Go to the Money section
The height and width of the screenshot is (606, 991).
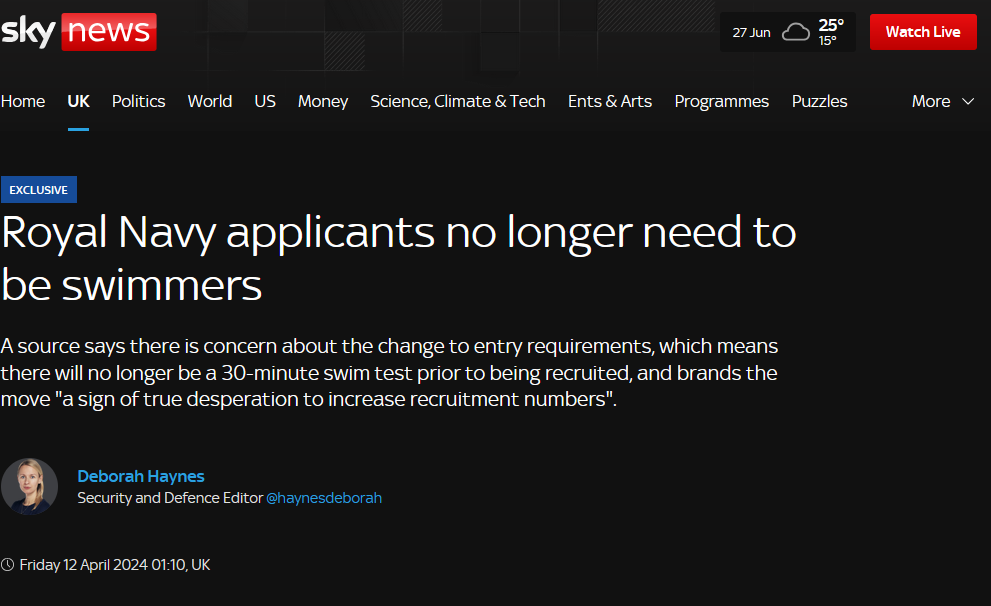tap(323, 101)
